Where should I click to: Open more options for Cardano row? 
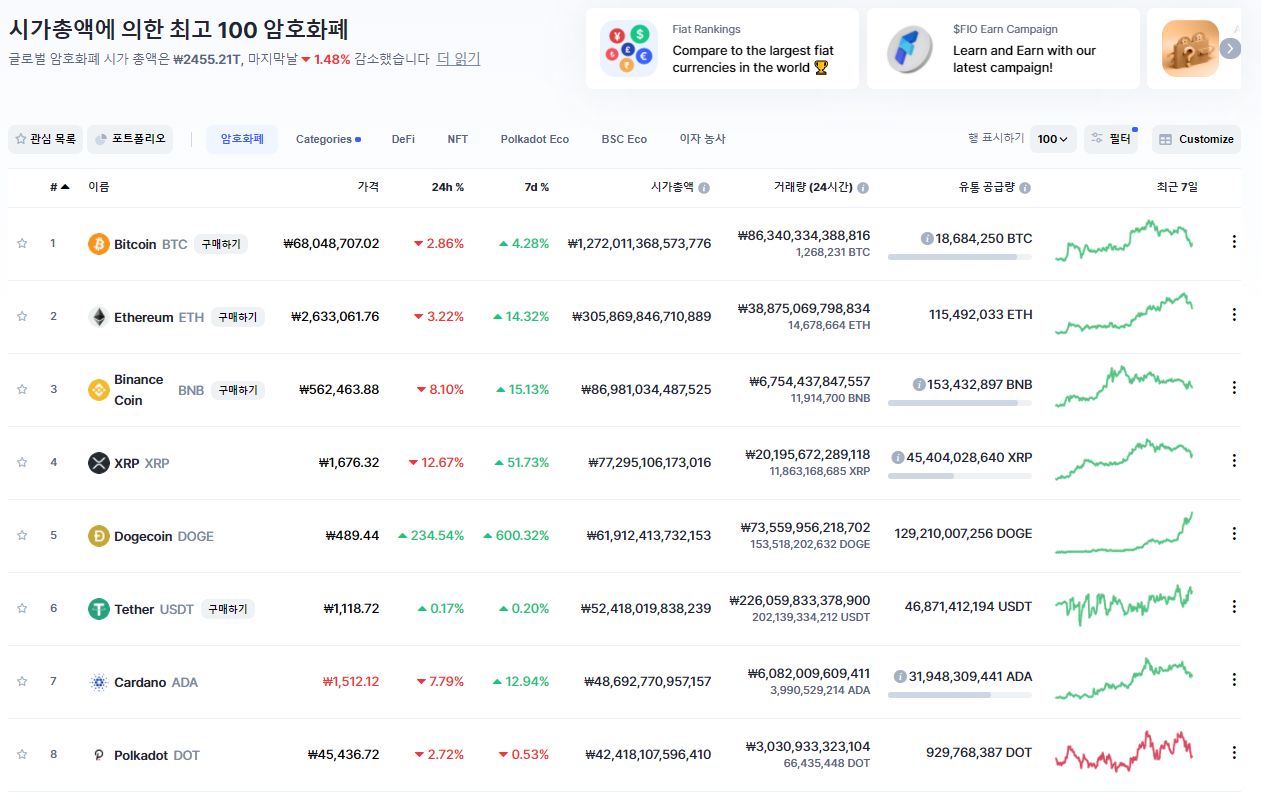(1234, 679)
